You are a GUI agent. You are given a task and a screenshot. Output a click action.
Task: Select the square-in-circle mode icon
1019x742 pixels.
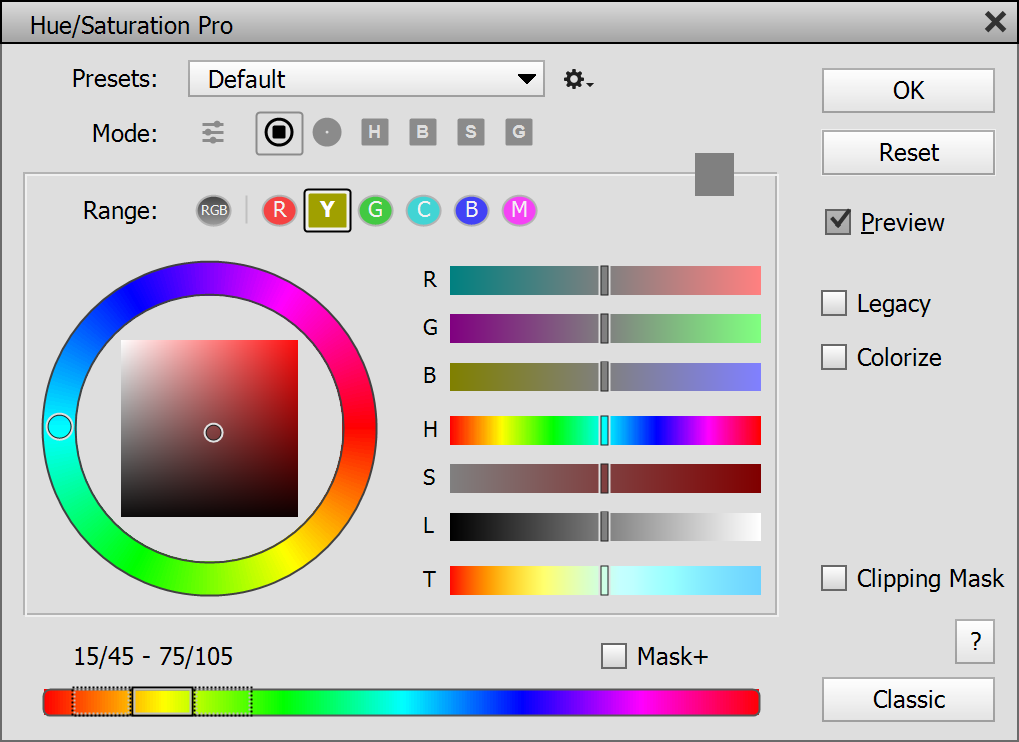tap(279, 133)
